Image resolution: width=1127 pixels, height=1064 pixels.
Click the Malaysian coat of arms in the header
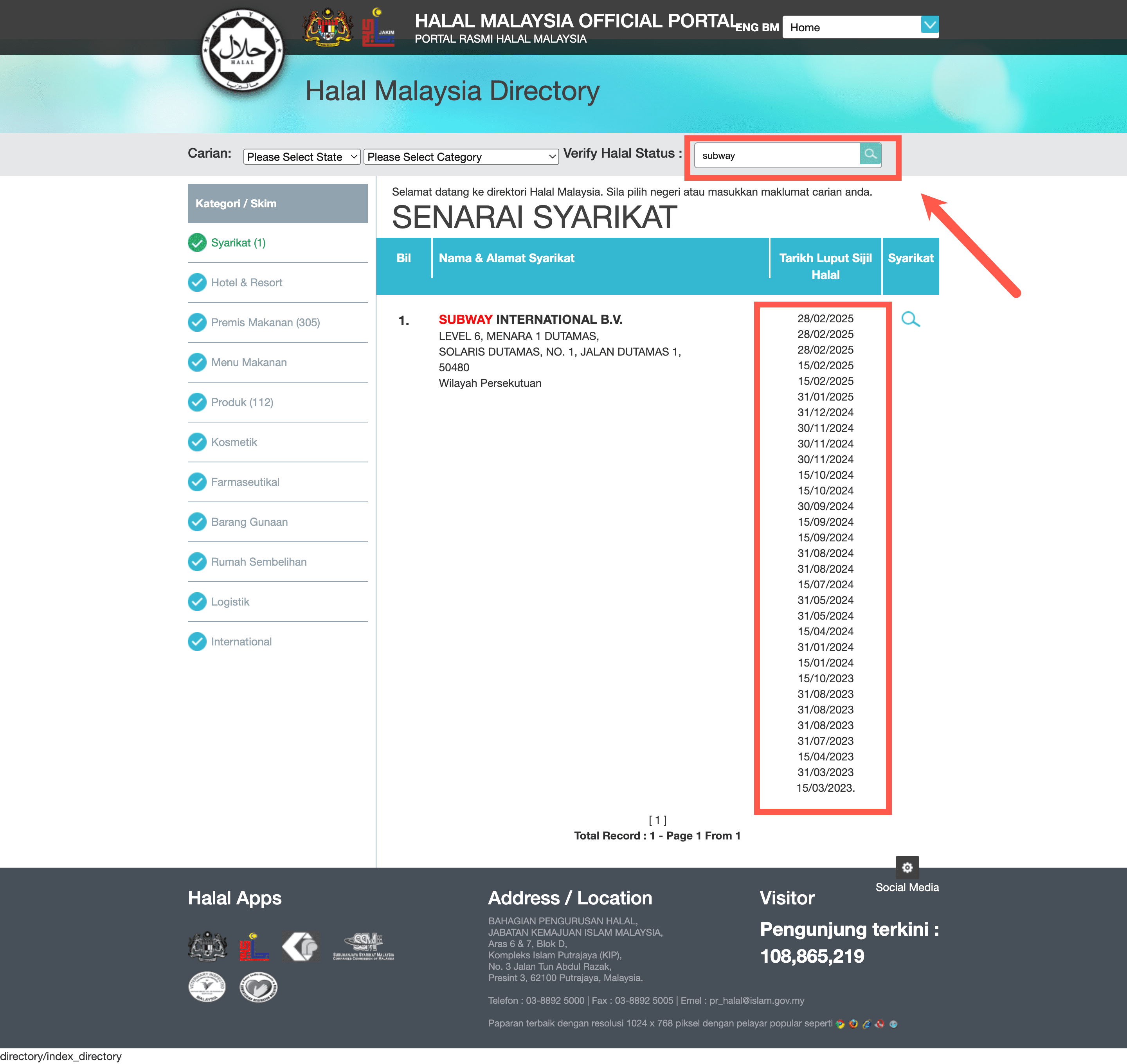coord(328,27)
